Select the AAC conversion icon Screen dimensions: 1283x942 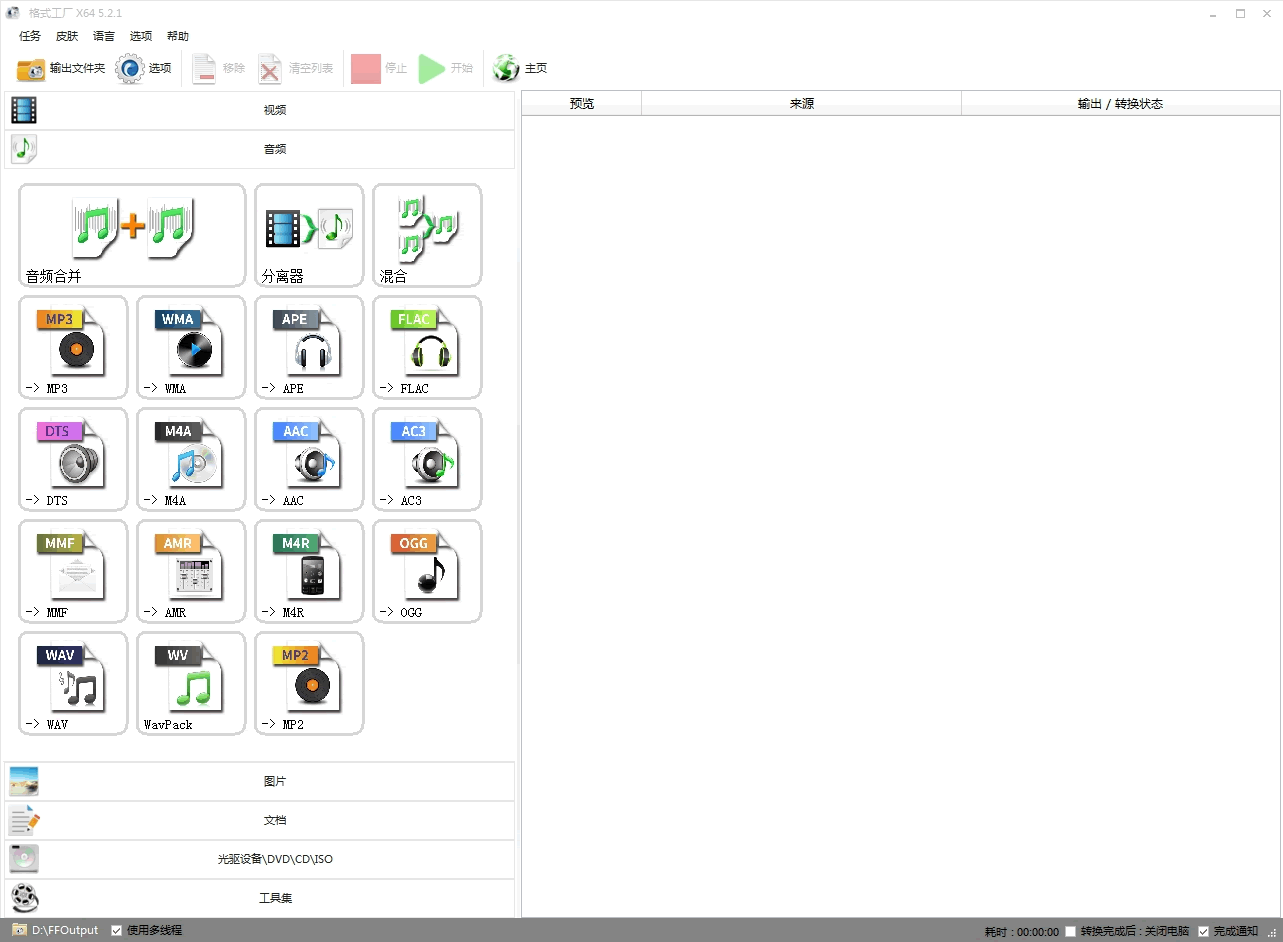309,459
